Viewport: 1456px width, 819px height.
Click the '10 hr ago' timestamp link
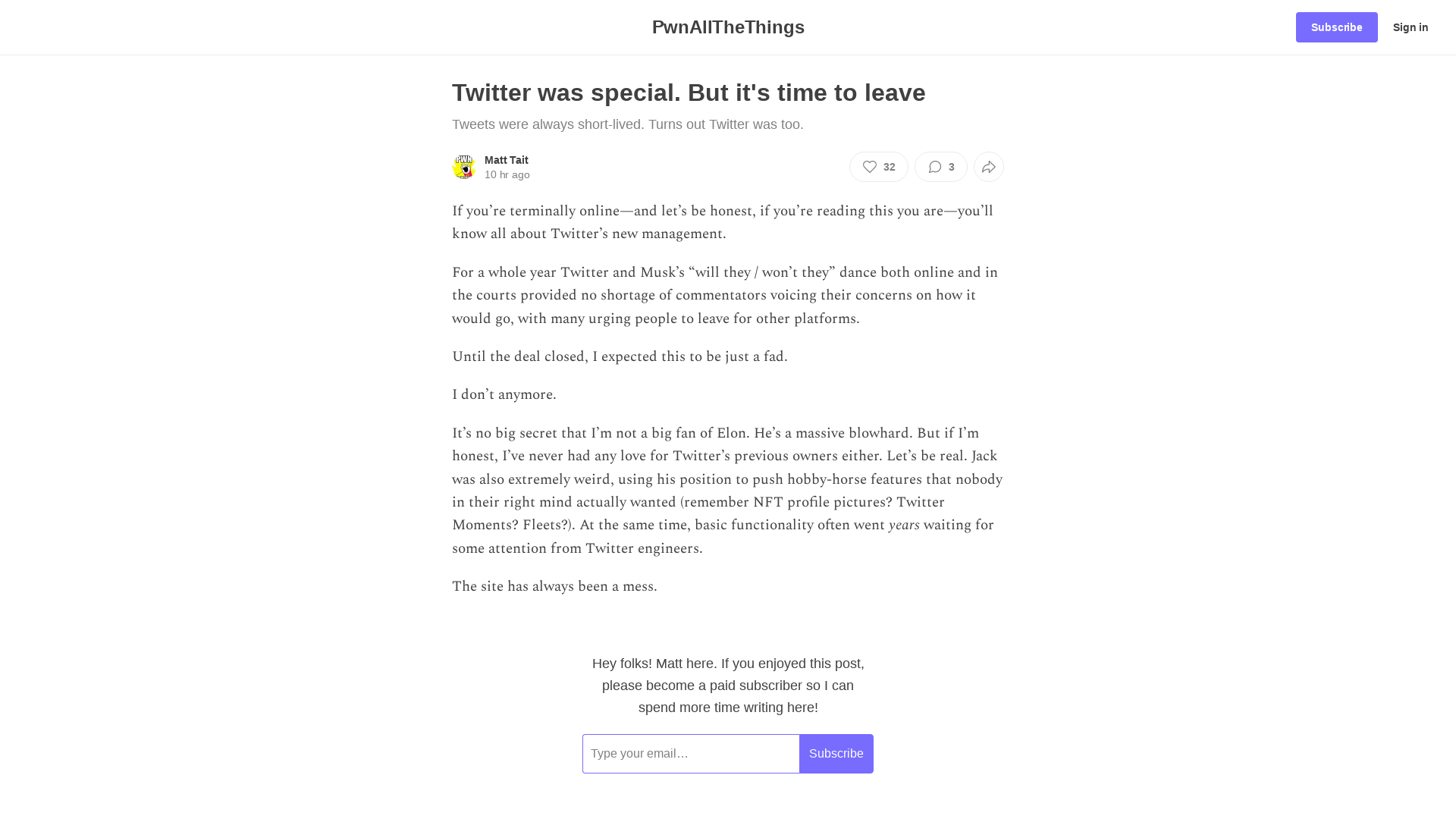[507, 174]
